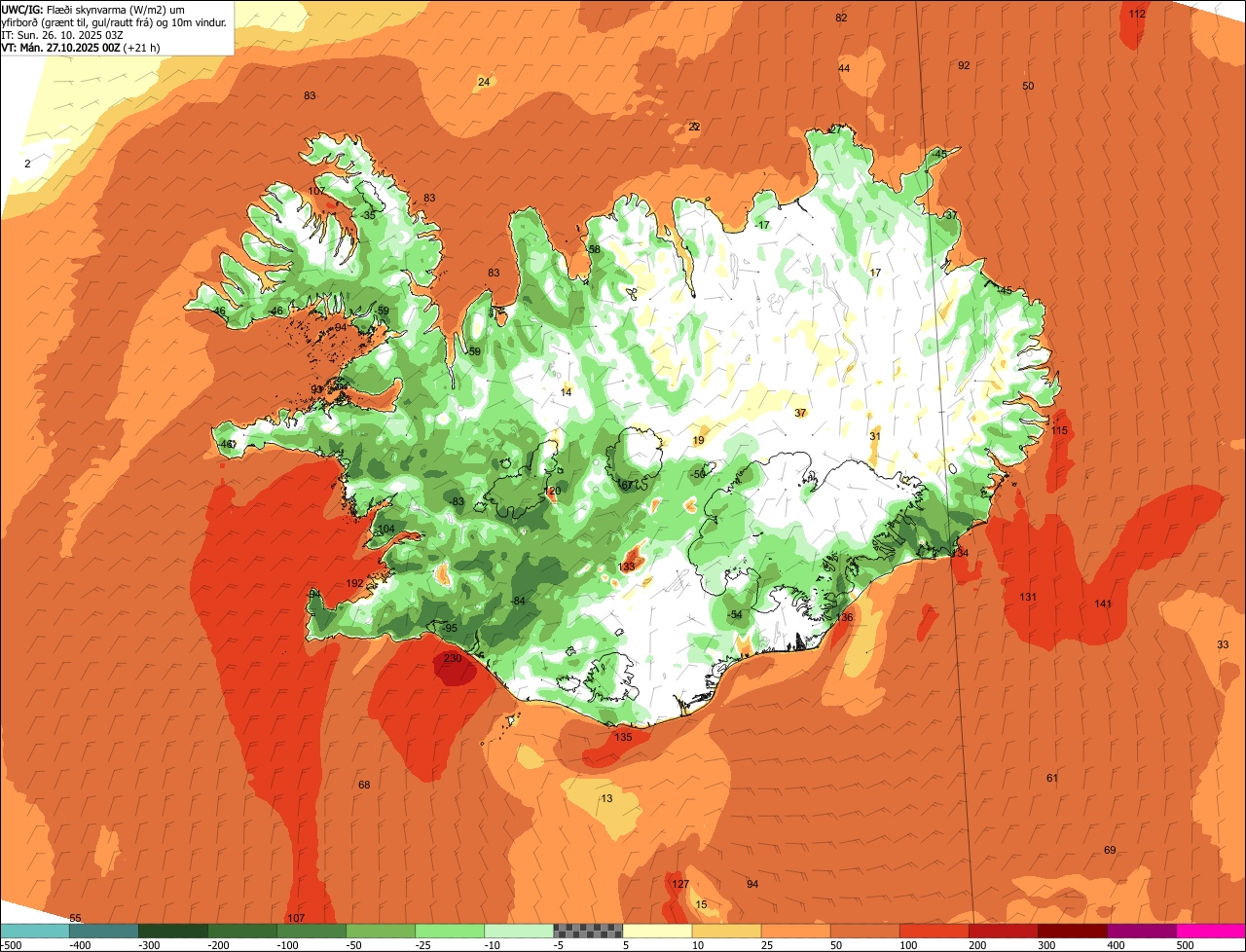1246x952 pixels.
Task: Pick the magenta legend swatch right of 500
Action: [1212, 931]
